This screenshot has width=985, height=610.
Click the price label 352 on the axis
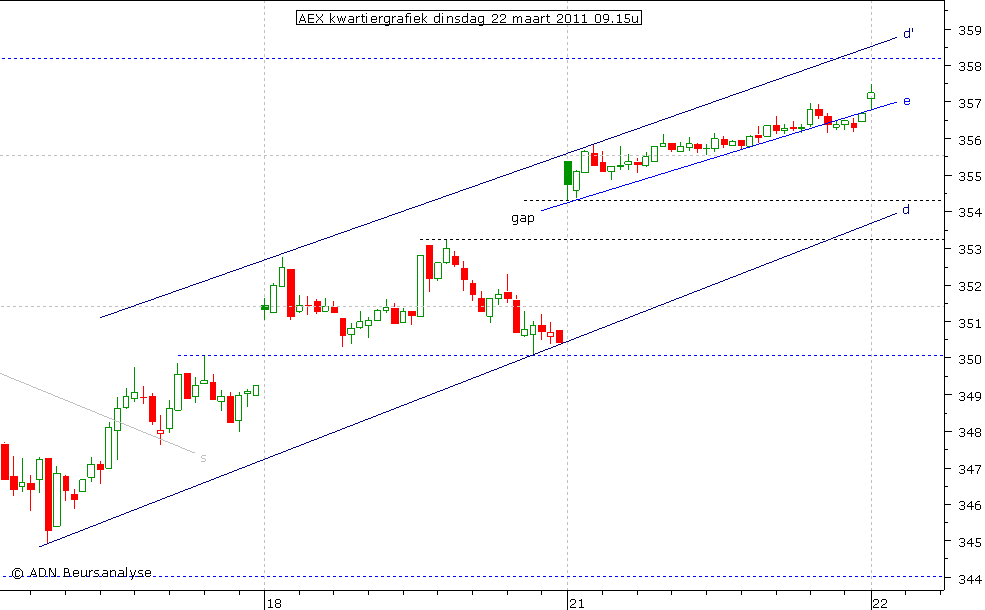[x=969, y=286]
